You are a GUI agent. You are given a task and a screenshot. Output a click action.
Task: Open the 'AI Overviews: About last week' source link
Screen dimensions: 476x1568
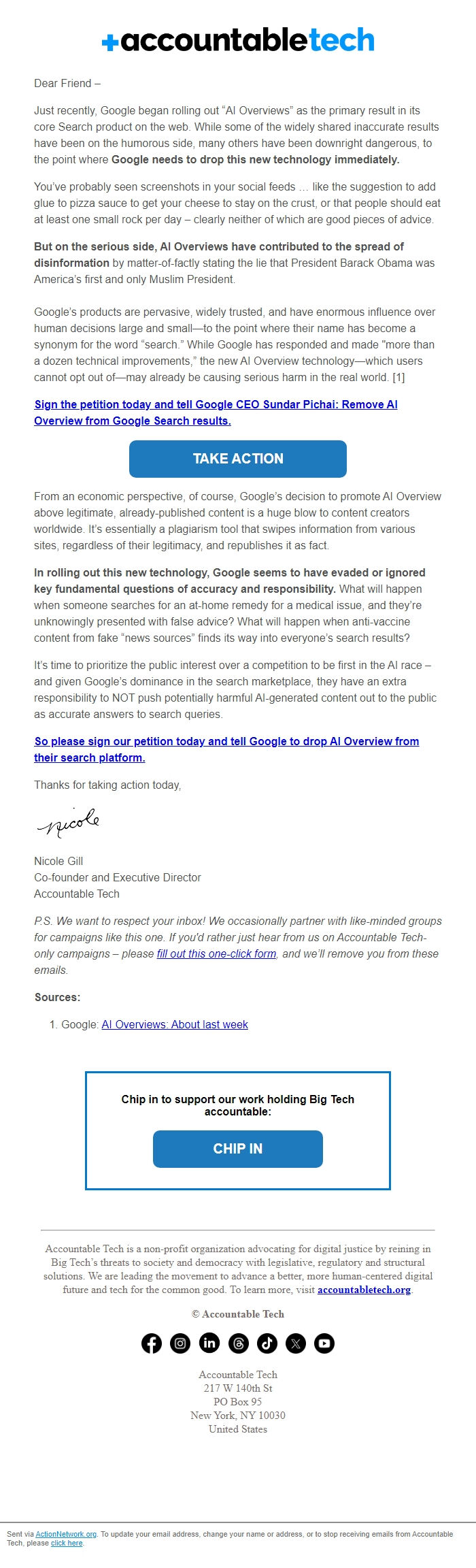coord(174,1024)
